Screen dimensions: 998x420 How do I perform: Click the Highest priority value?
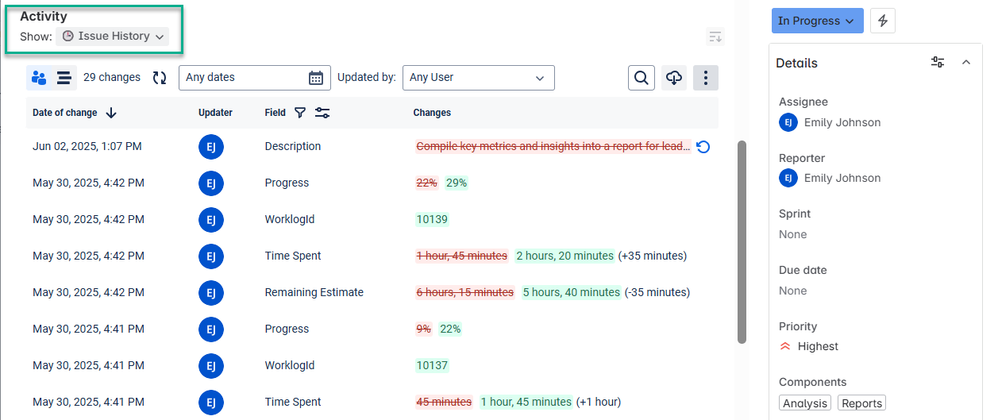(809, 347)
